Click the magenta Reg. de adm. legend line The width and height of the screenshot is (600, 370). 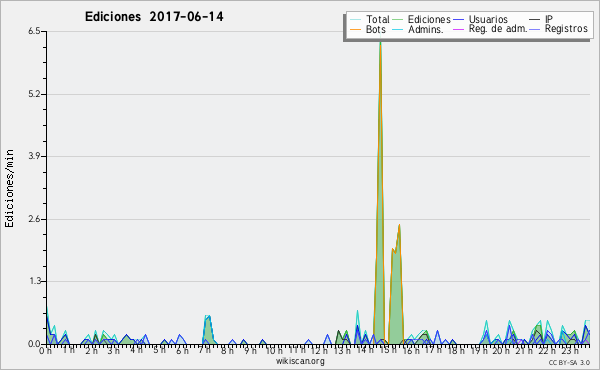coord(458,29)
